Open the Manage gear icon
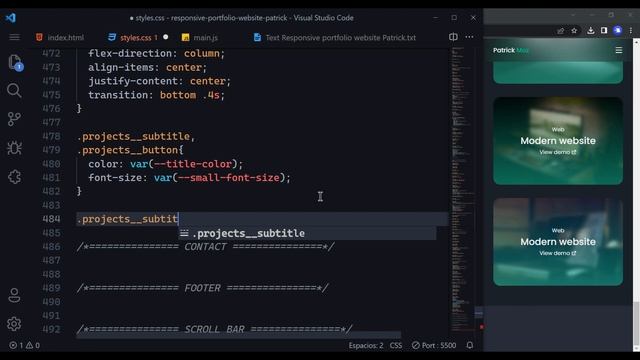 pos(14,324)
